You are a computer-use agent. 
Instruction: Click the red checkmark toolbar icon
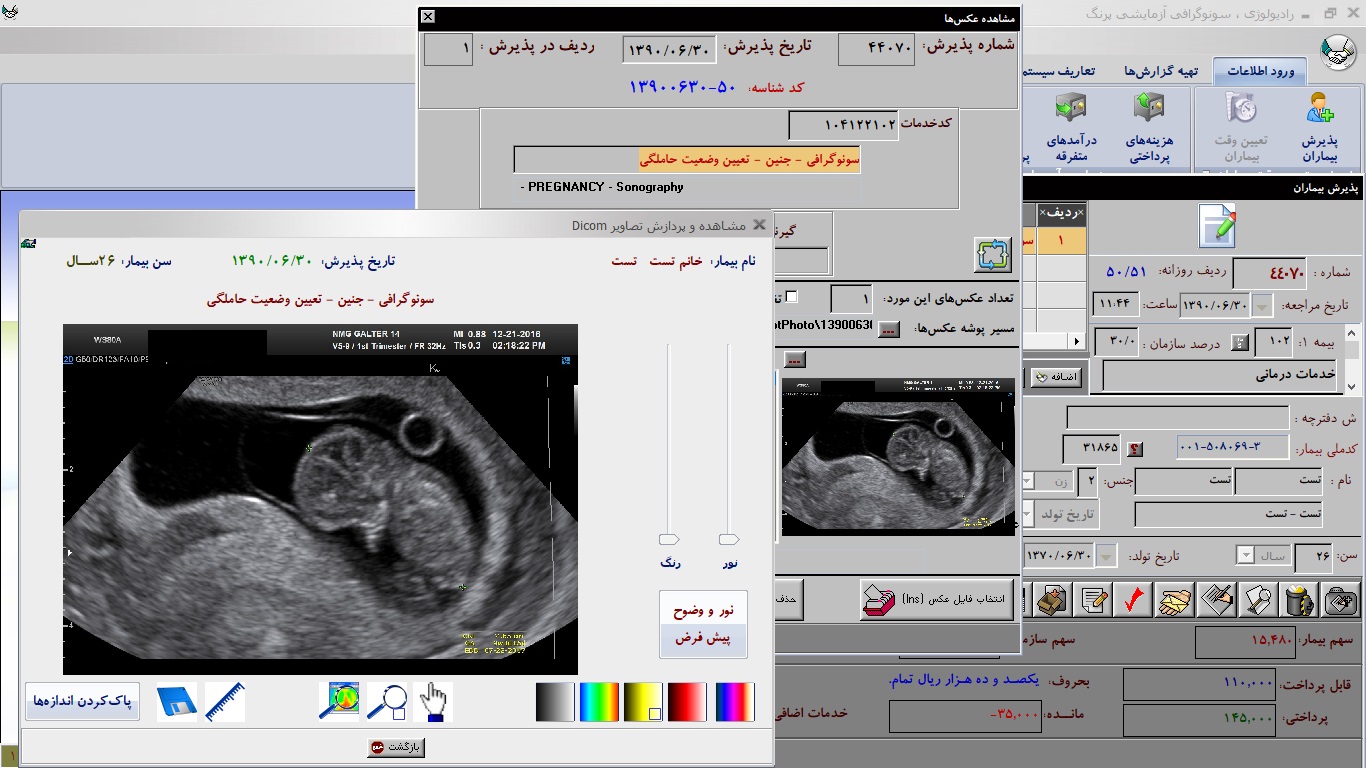tap(1133, 600)
